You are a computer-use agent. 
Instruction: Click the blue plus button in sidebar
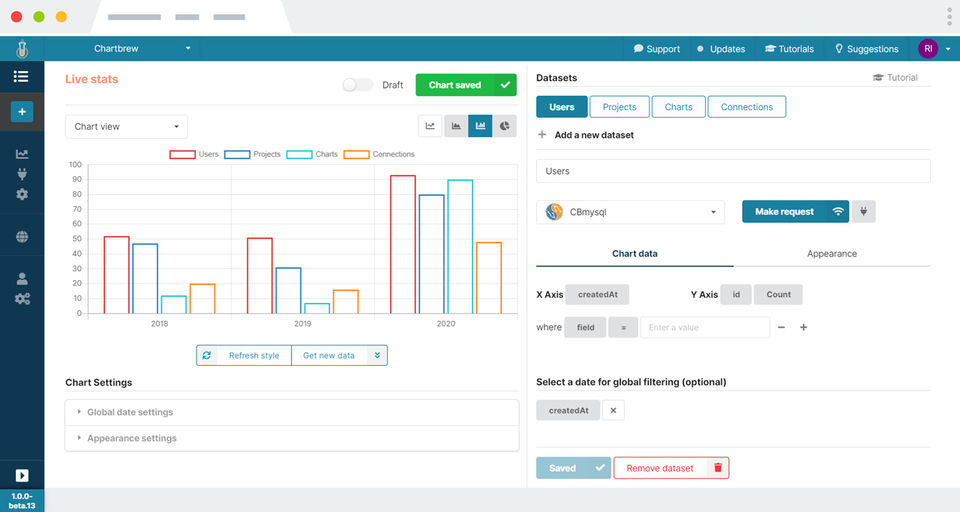click(22, 111)
